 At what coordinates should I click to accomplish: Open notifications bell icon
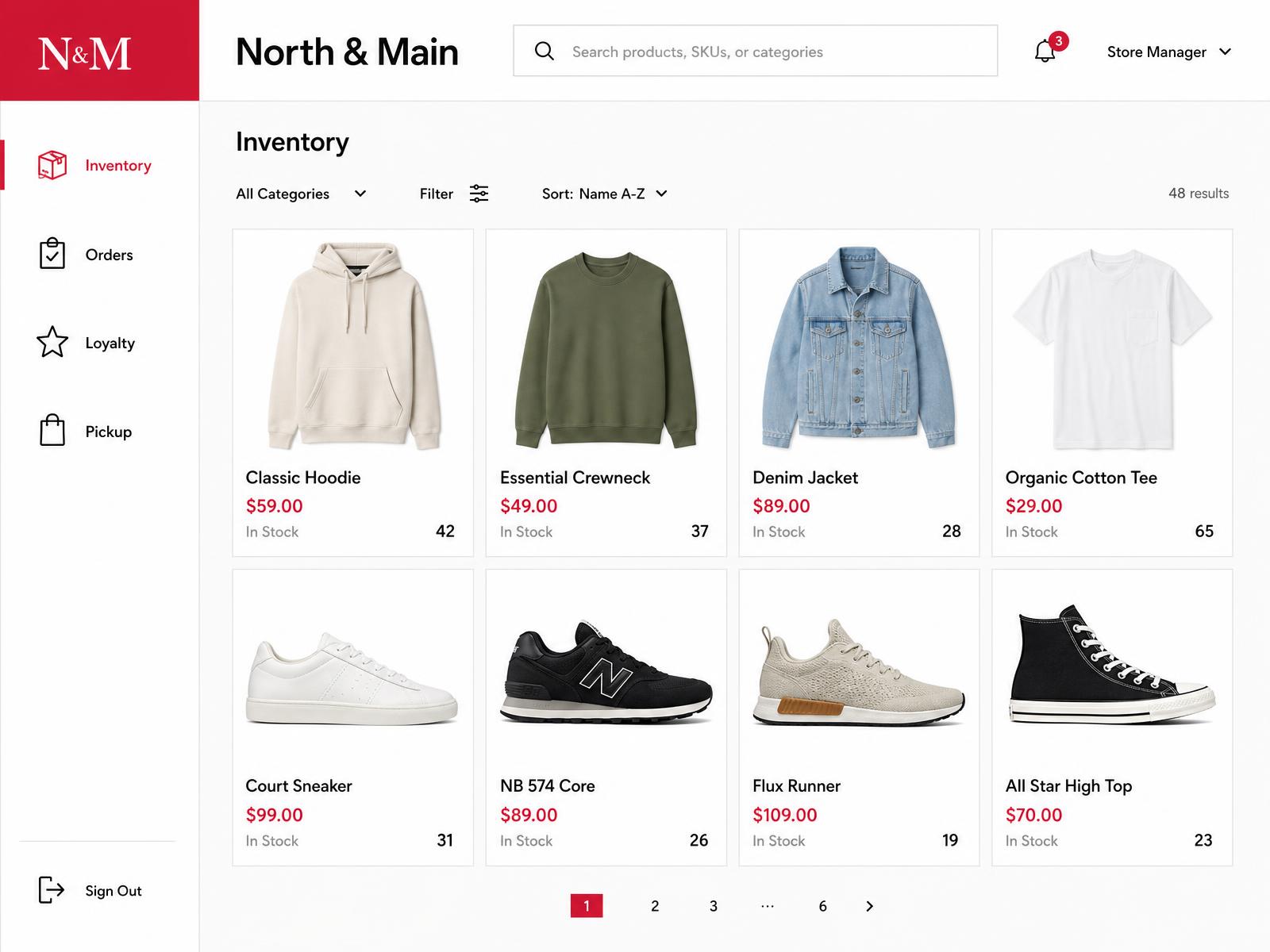click(x=1045, y=52)
